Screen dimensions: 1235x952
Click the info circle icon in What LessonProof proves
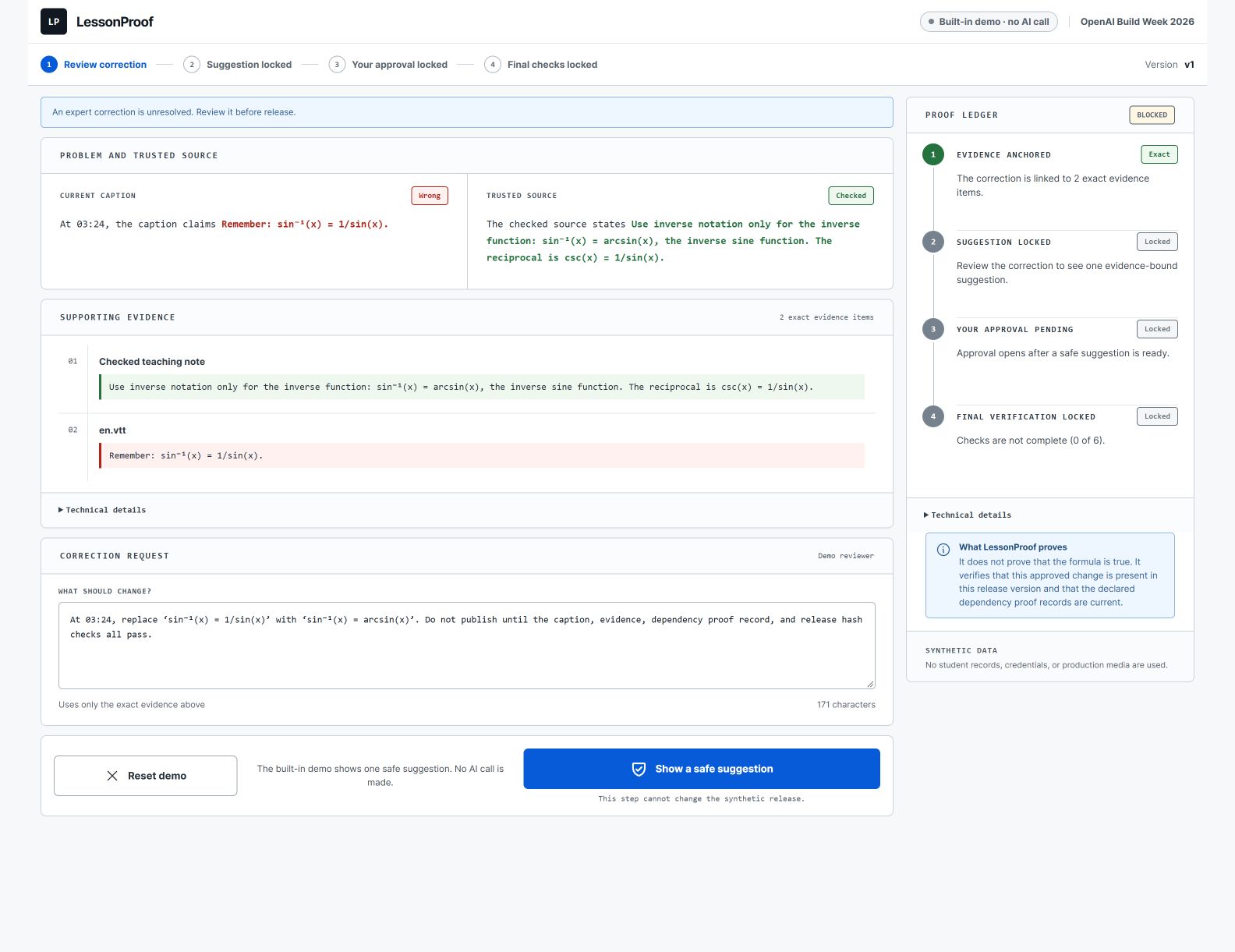943,550
